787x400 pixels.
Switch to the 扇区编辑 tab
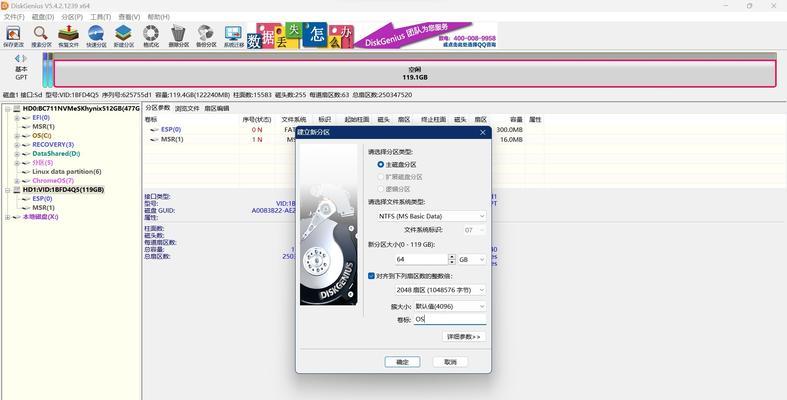point(216,108)
